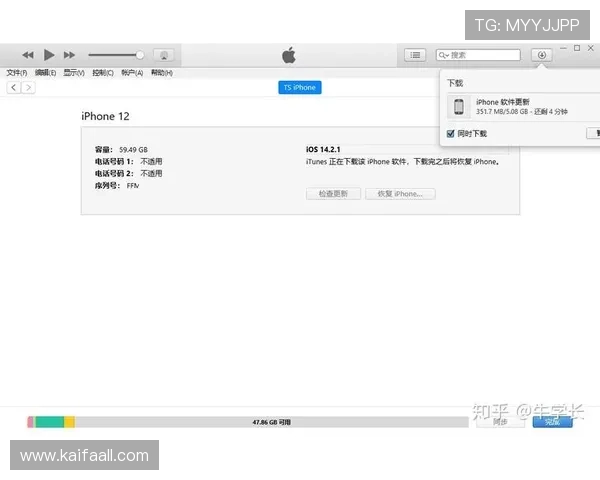
Task: Toggle the list view icon
Action: tap(415, 55)
